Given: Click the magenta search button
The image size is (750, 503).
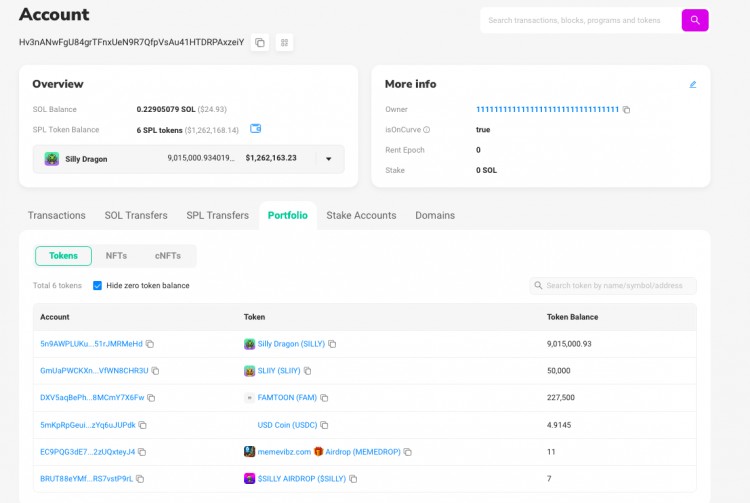Looking at the screenshot, I should (x=695, y=20).
